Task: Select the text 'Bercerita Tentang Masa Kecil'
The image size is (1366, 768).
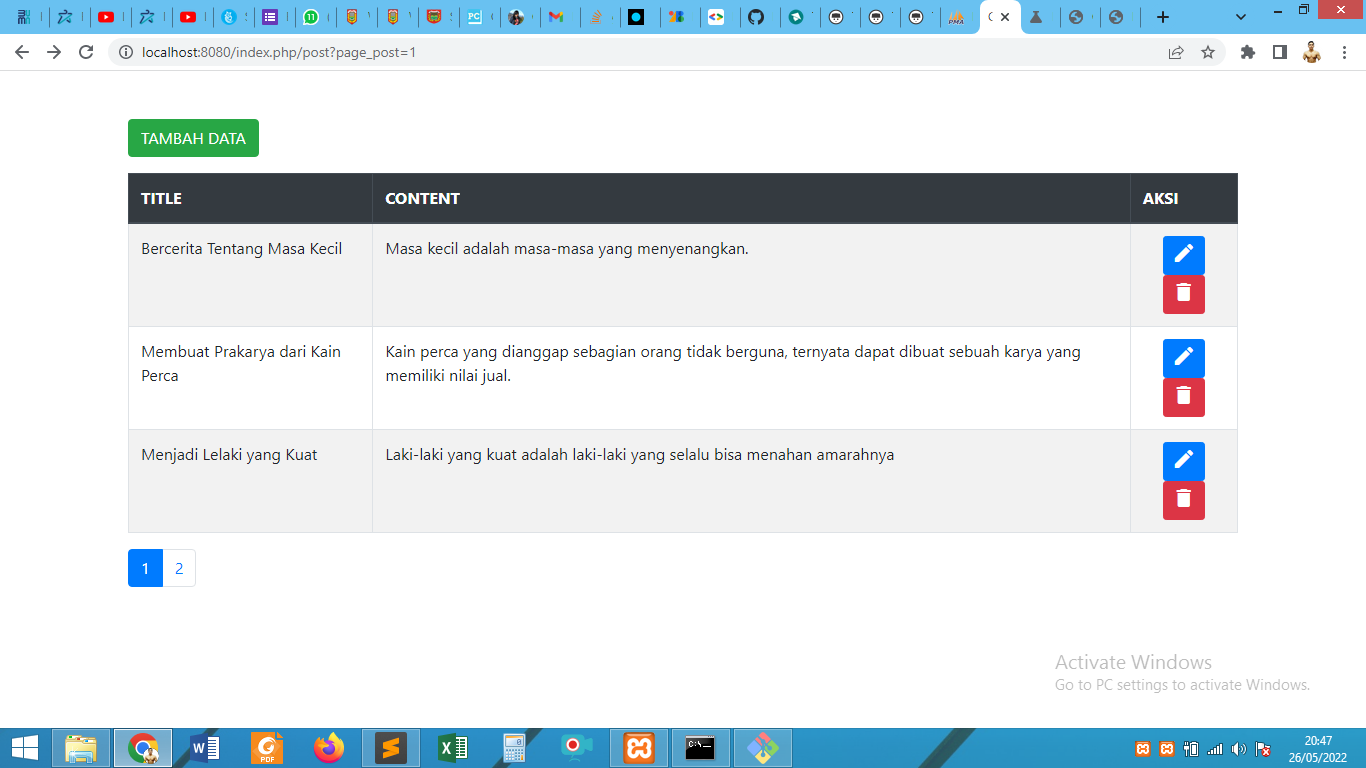Action: (241, 248)
